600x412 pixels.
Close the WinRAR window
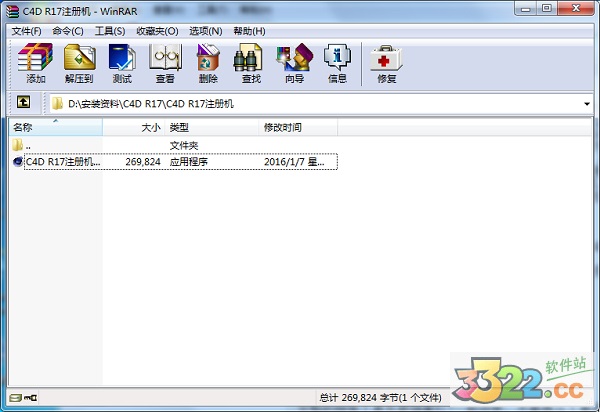tap(576, 8)
